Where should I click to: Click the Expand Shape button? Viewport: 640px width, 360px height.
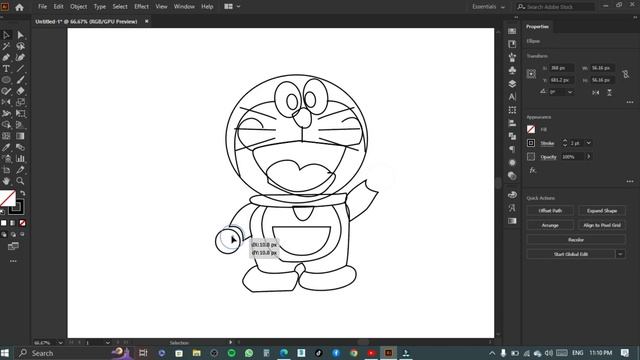pos(602,211)
